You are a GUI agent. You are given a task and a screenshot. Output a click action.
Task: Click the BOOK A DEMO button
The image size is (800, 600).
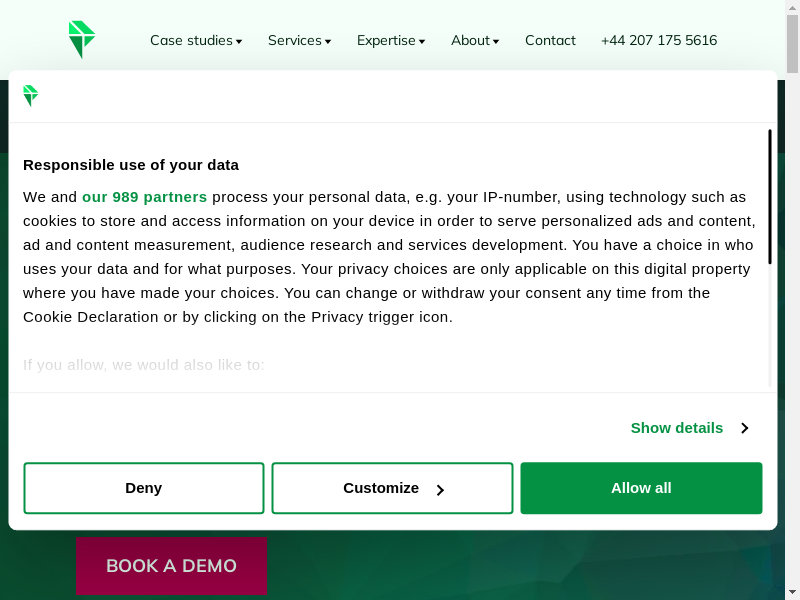click(x=171, y=566)
